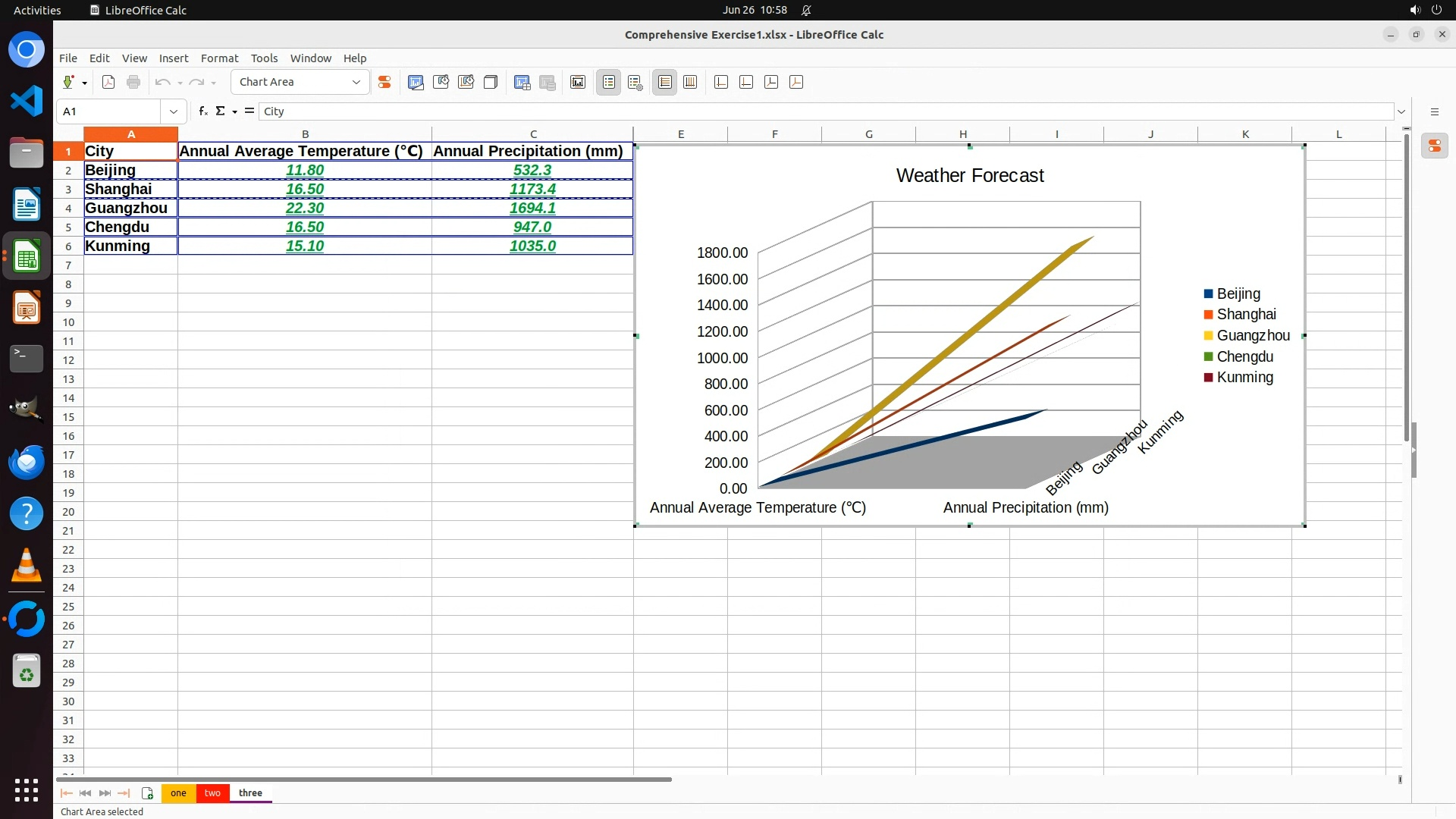Open the Function Wizard fx icon
Image resolution: width=1456 pixels, height=819 pixels.
202,111
